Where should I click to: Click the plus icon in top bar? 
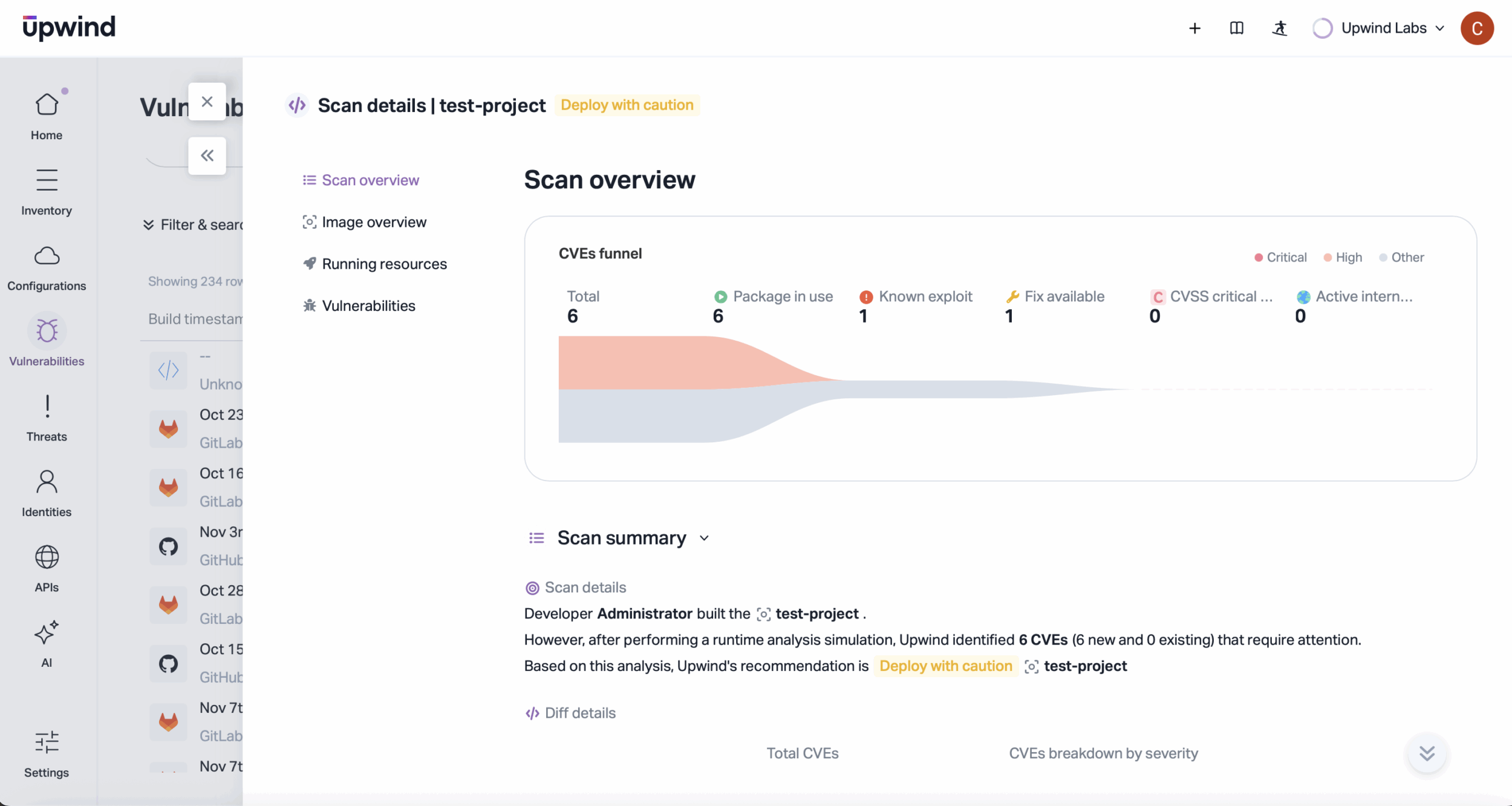tap(1194, 28)
